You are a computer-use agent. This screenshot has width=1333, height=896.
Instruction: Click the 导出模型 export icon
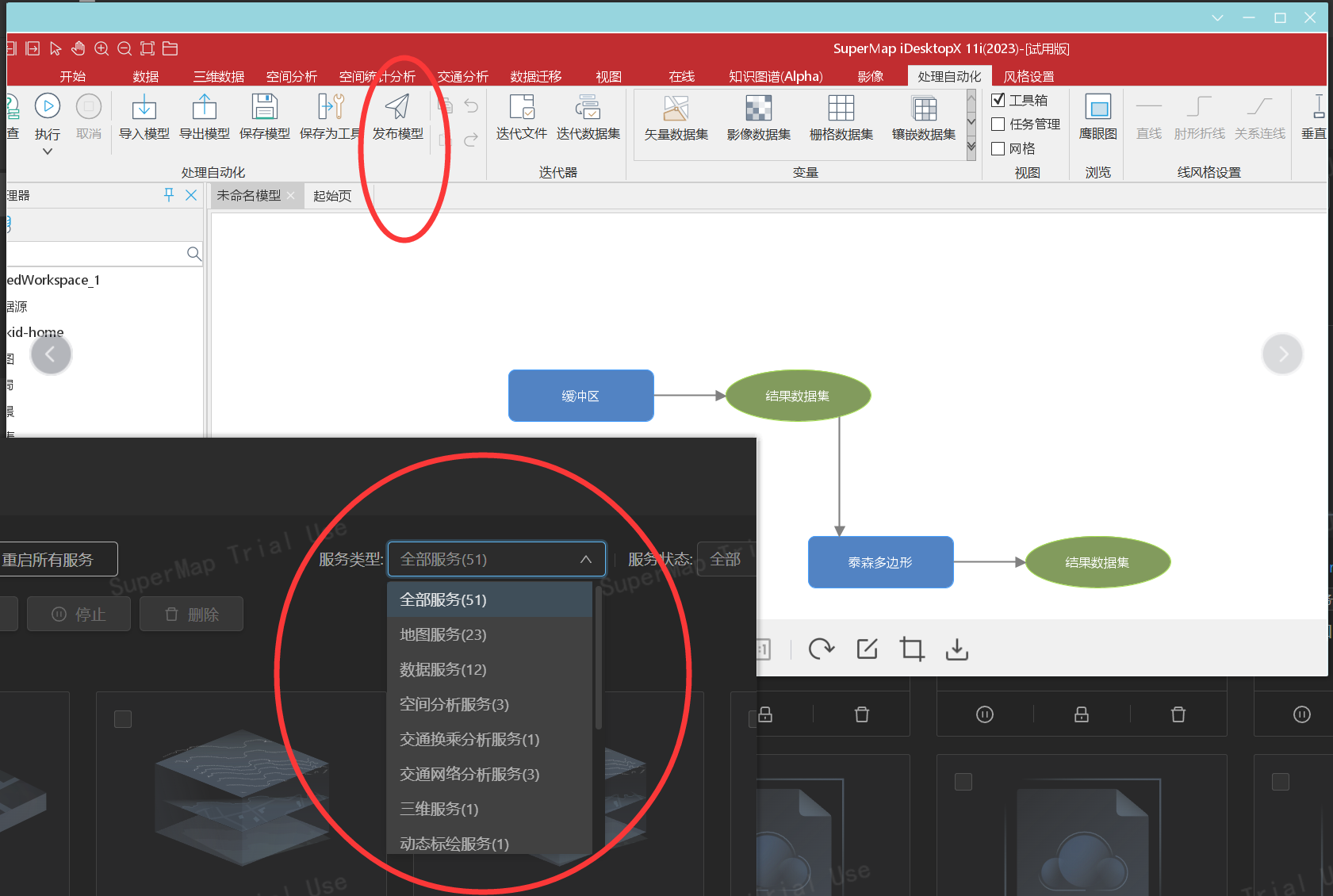click(205, 106)
